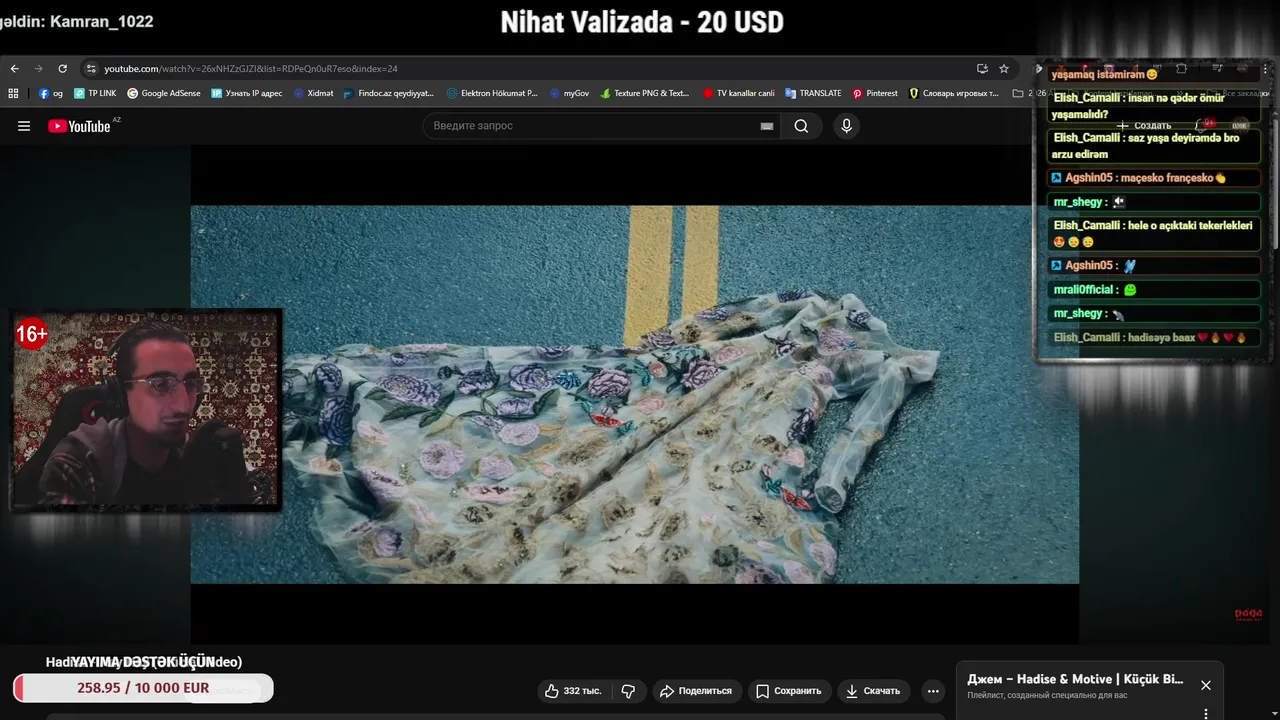
Task: Click the install/cast icon in address bar
Action: pyautogui.click(x=982, y=69)
